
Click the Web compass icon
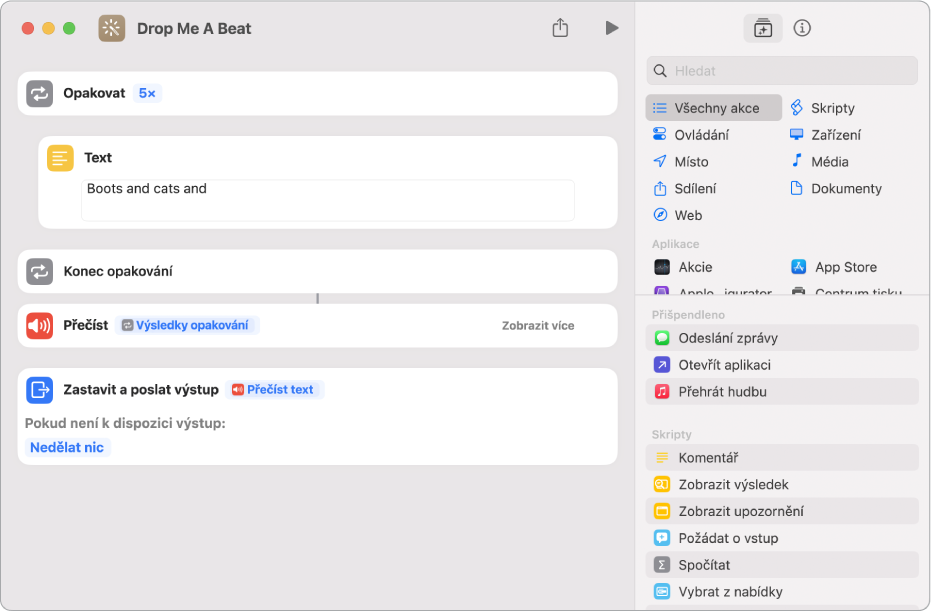pyautogui.click(x=660, y=215)
